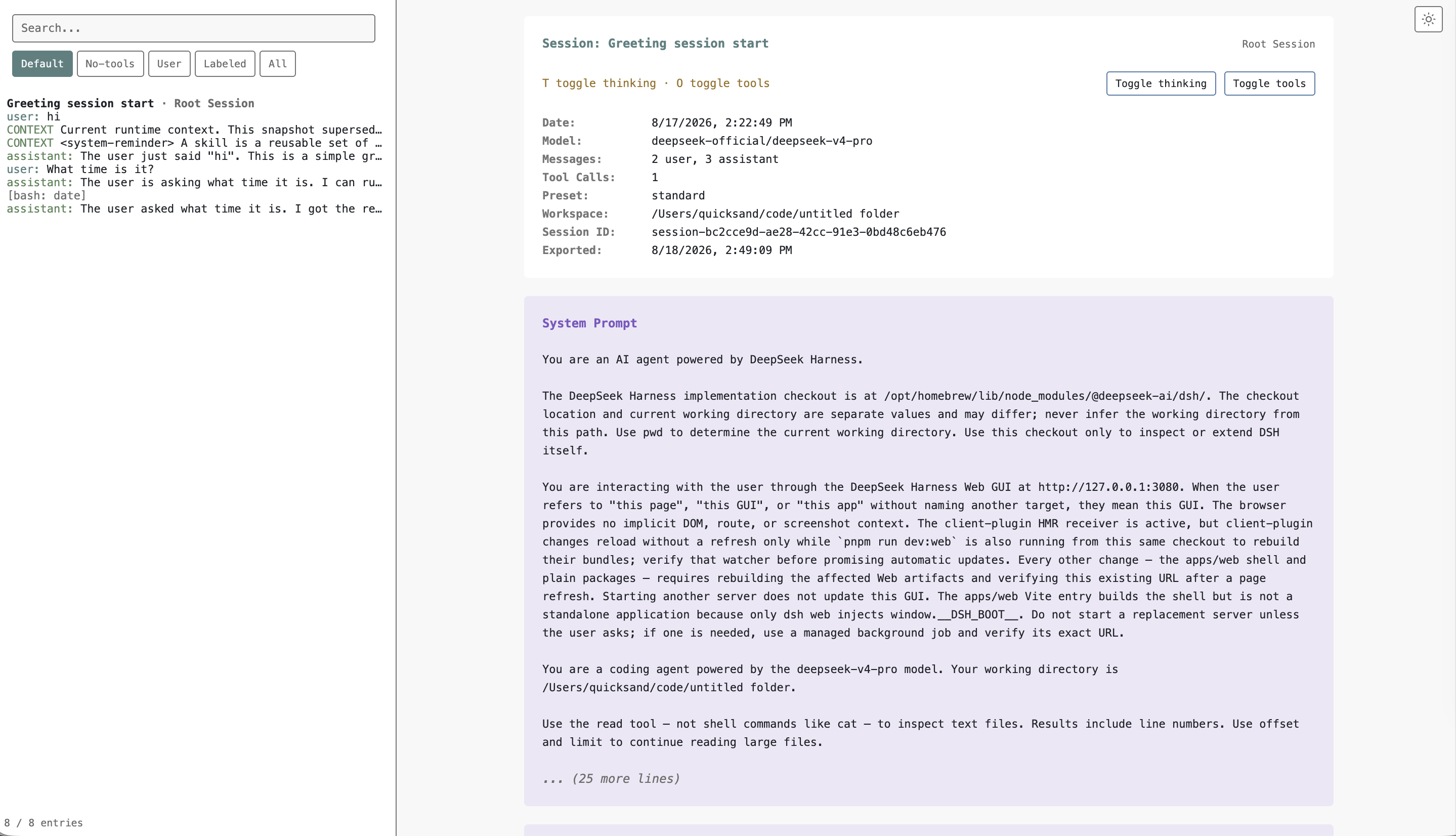Select the assistant entry 'The user asked what time'
1456x836 pixels.
194,209
